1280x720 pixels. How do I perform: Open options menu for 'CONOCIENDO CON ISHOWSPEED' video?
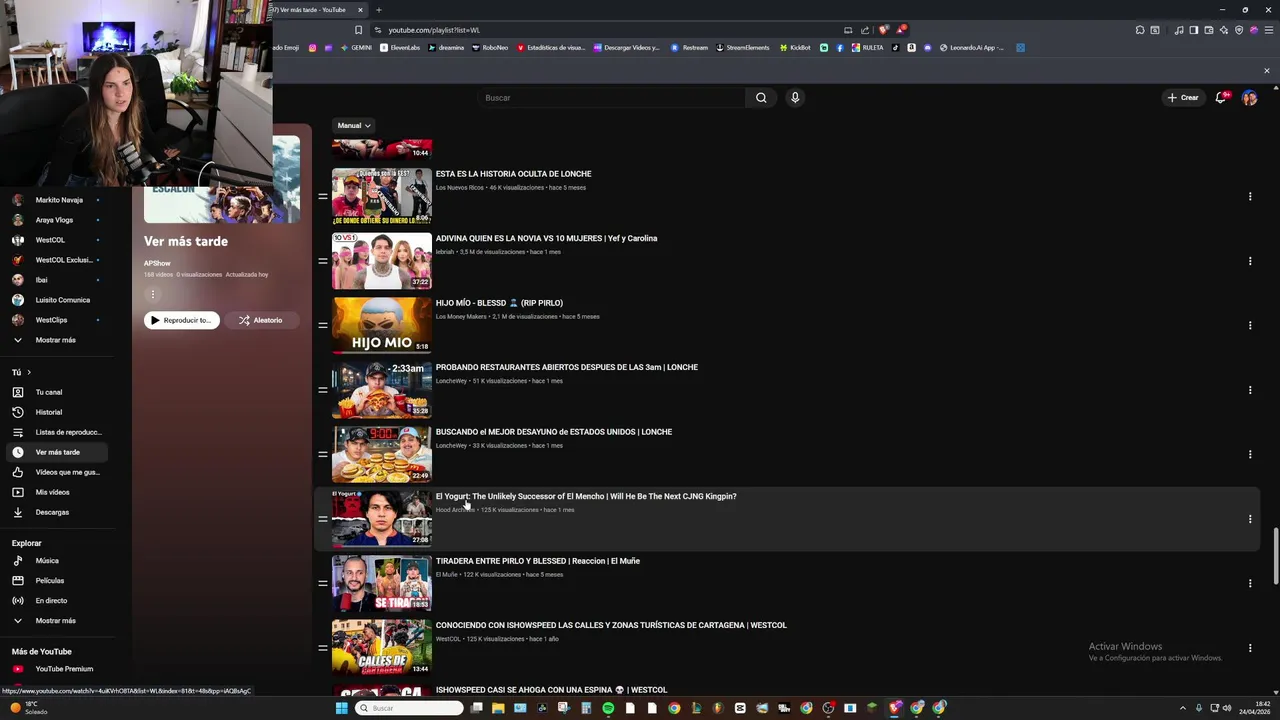point(1250,648)
